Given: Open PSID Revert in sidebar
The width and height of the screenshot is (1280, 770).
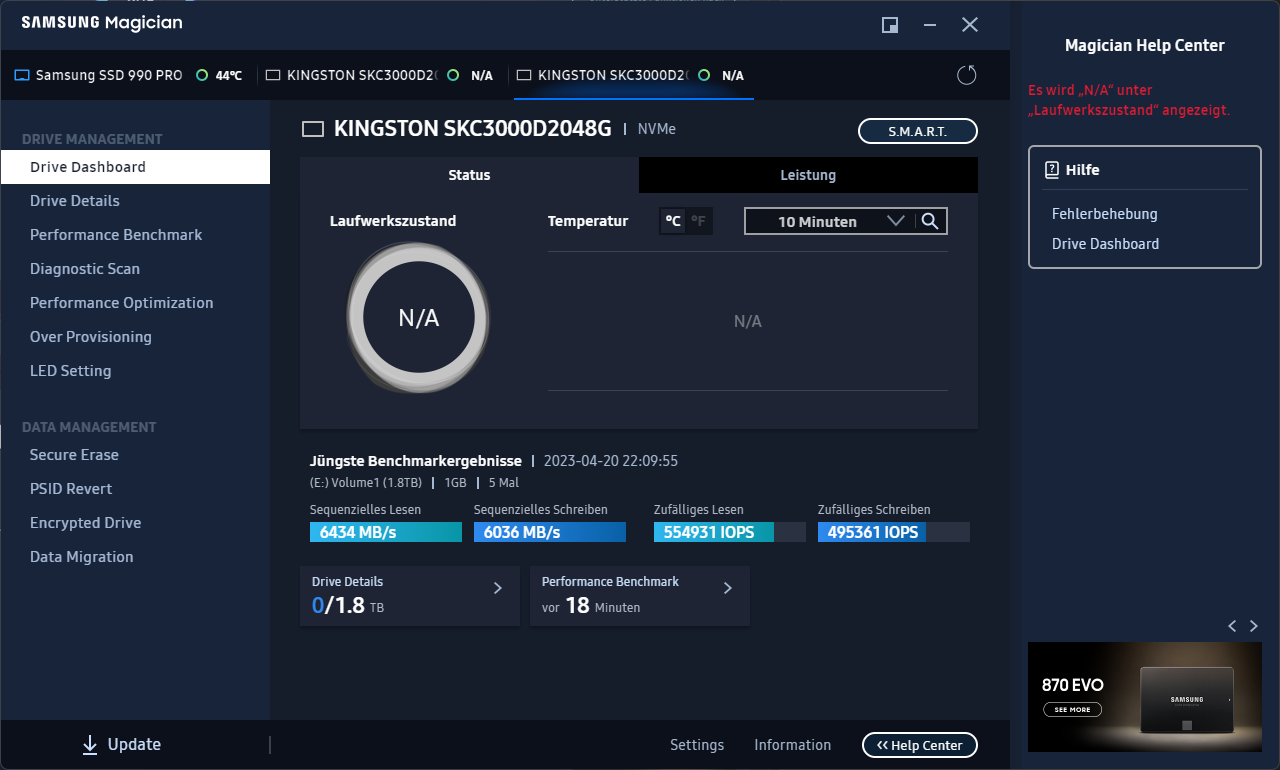Looking at the screenshot, I should pos(135,489).
